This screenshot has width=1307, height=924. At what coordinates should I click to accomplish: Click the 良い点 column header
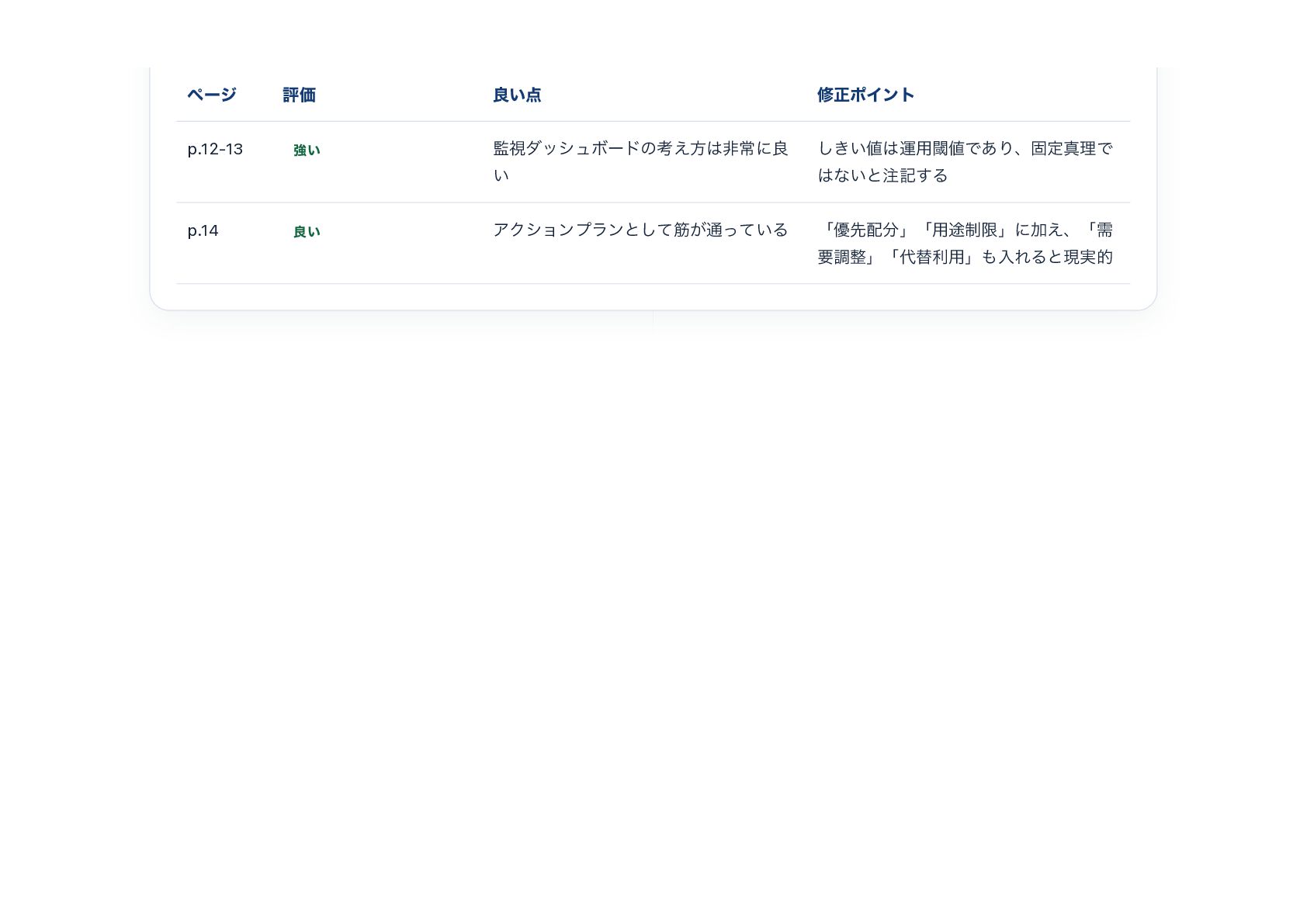click(x=517, y=95)
